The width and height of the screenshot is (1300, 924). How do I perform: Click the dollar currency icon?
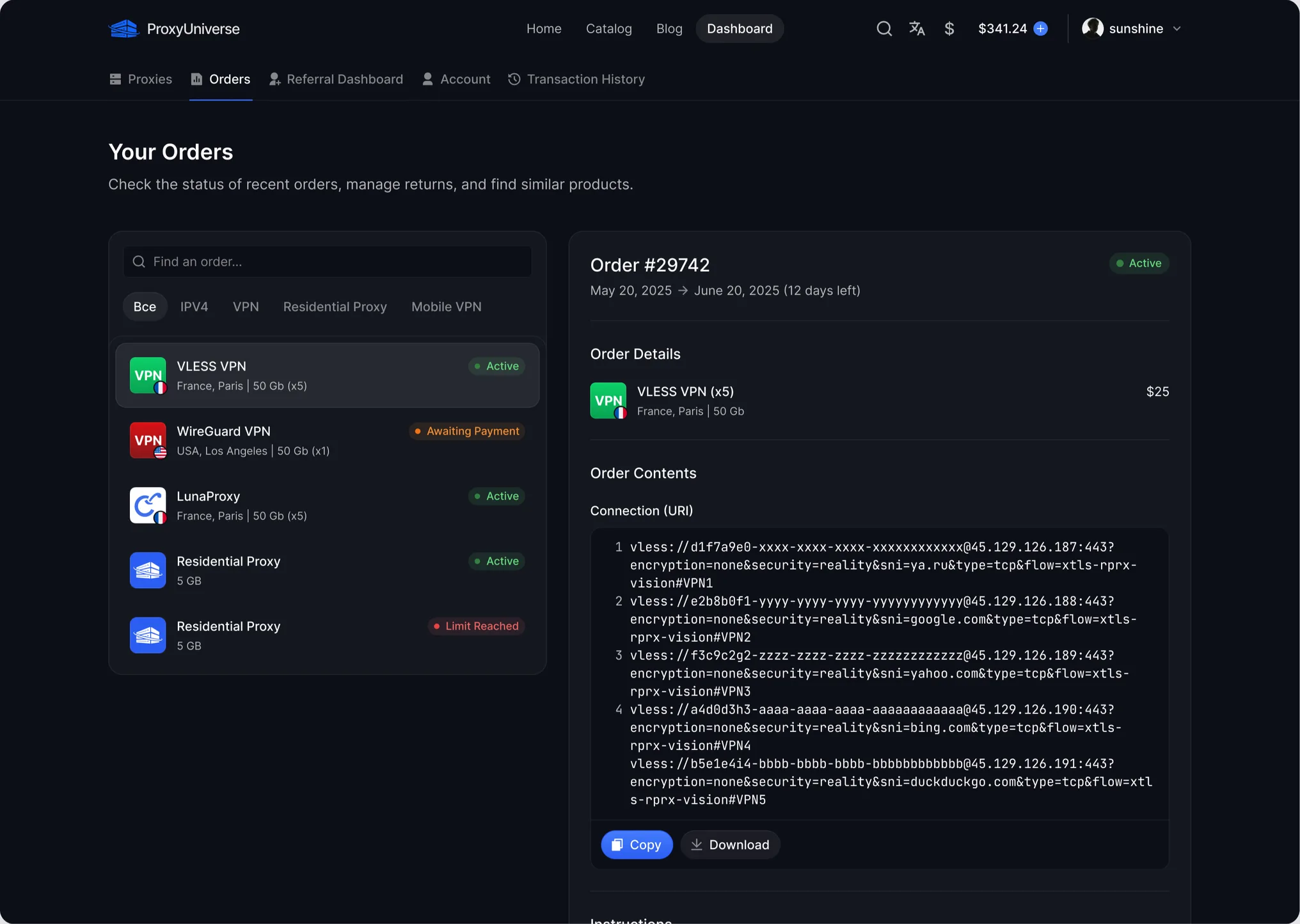949,29
